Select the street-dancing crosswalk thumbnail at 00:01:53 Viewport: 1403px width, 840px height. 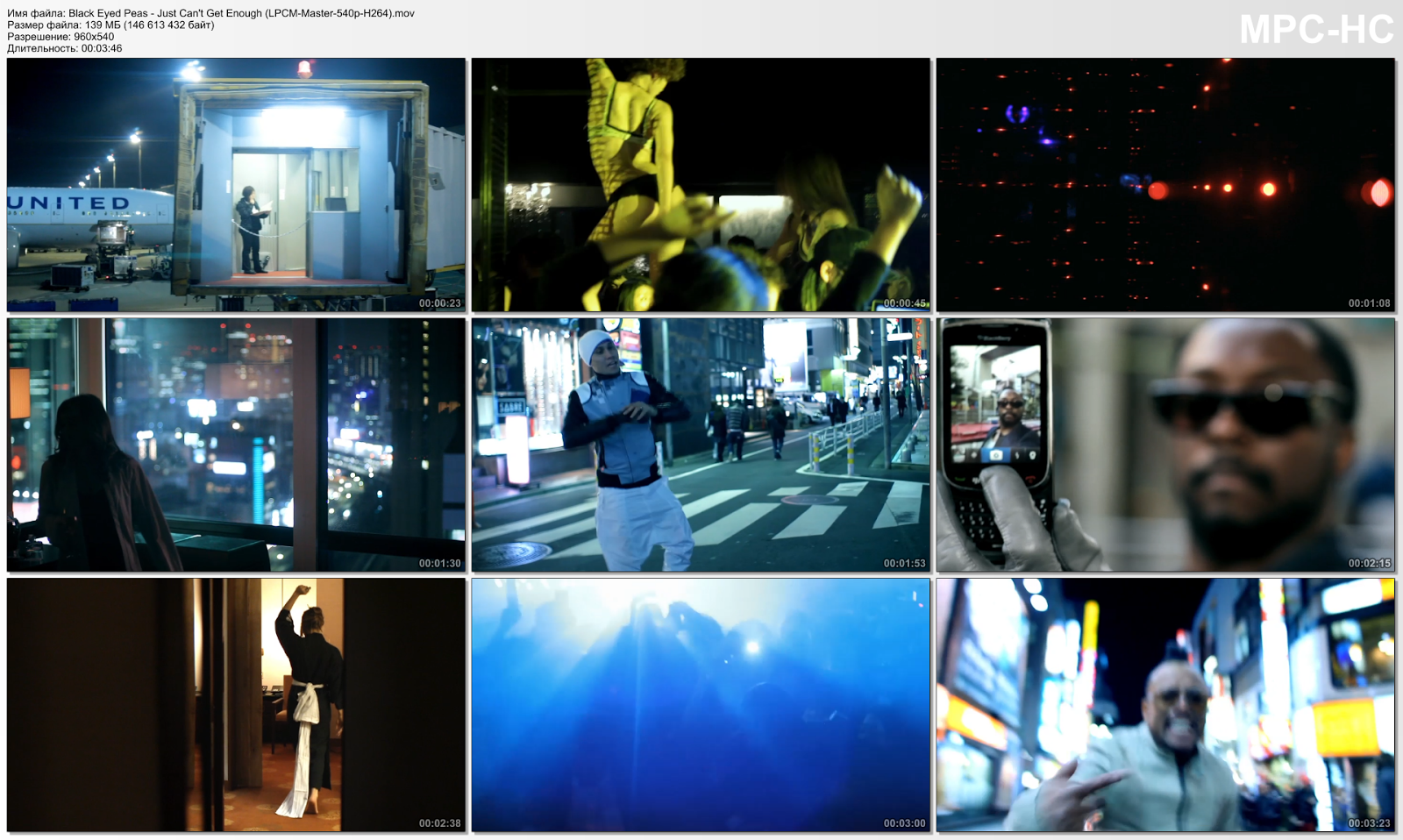pyautogui.click(x=700, y=445)
